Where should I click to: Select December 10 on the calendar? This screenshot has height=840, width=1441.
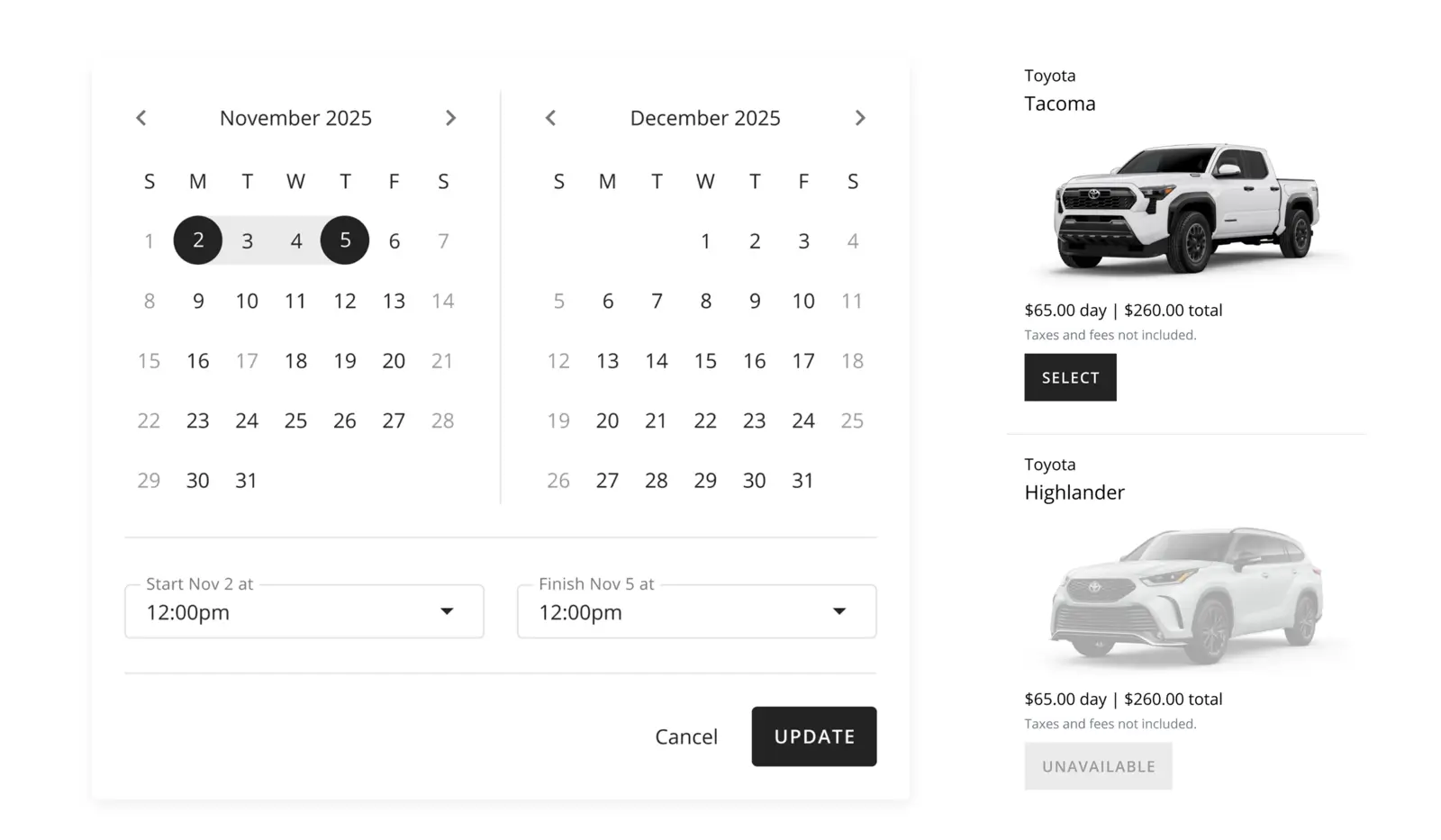tap(803, 301)
